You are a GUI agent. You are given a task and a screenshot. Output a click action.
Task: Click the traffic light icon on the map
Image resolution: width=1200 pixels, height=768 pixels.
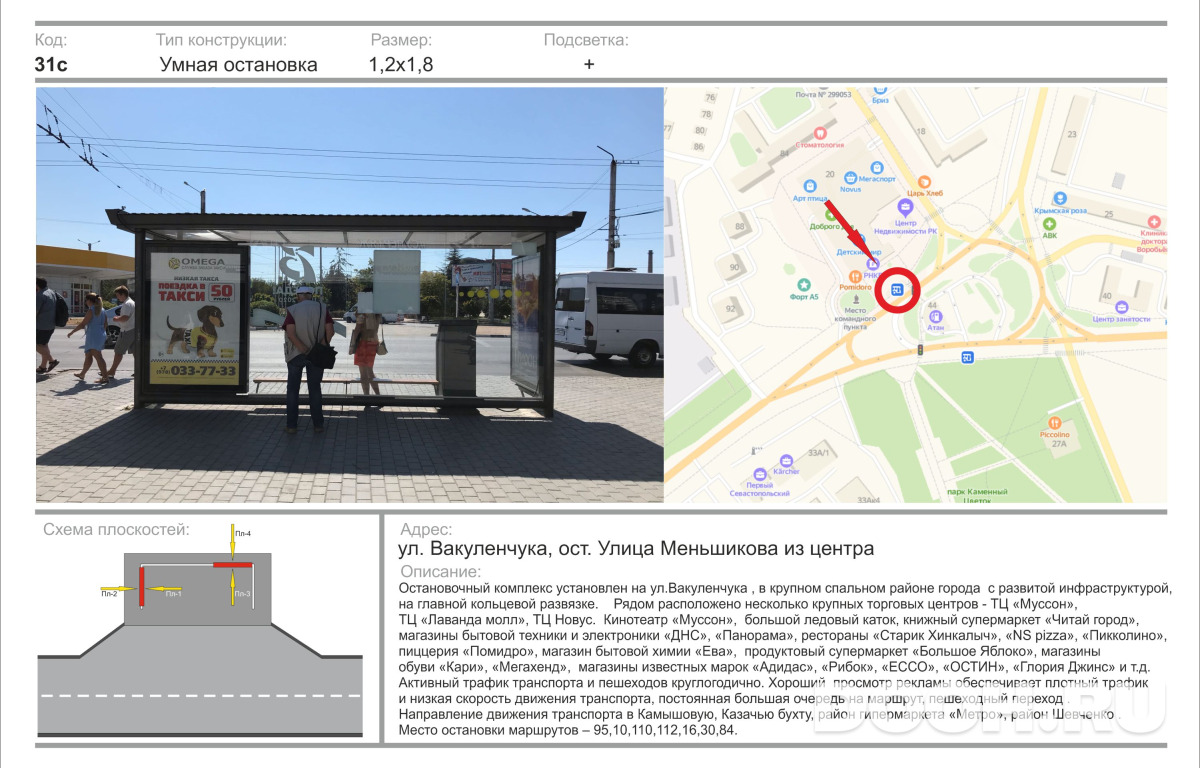pos(919,349)
